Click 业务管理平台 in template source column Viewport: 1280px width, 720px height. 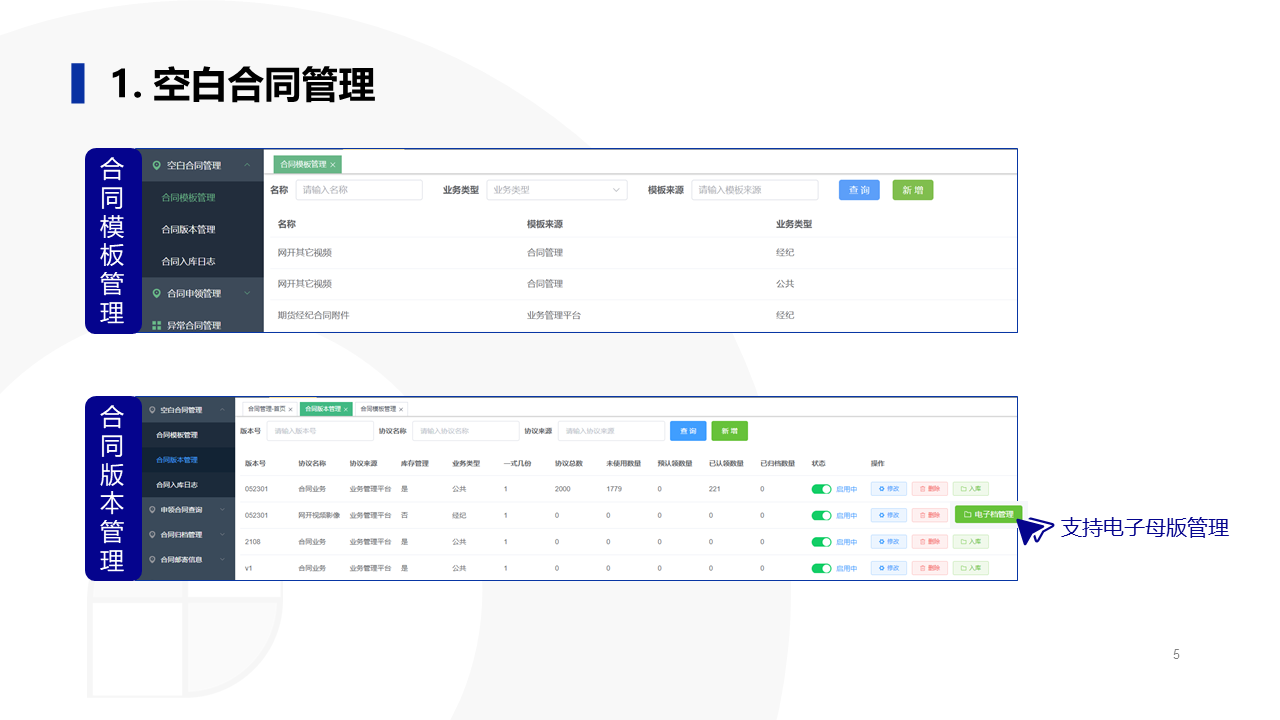pyautogui.click(x=554, y=315)
